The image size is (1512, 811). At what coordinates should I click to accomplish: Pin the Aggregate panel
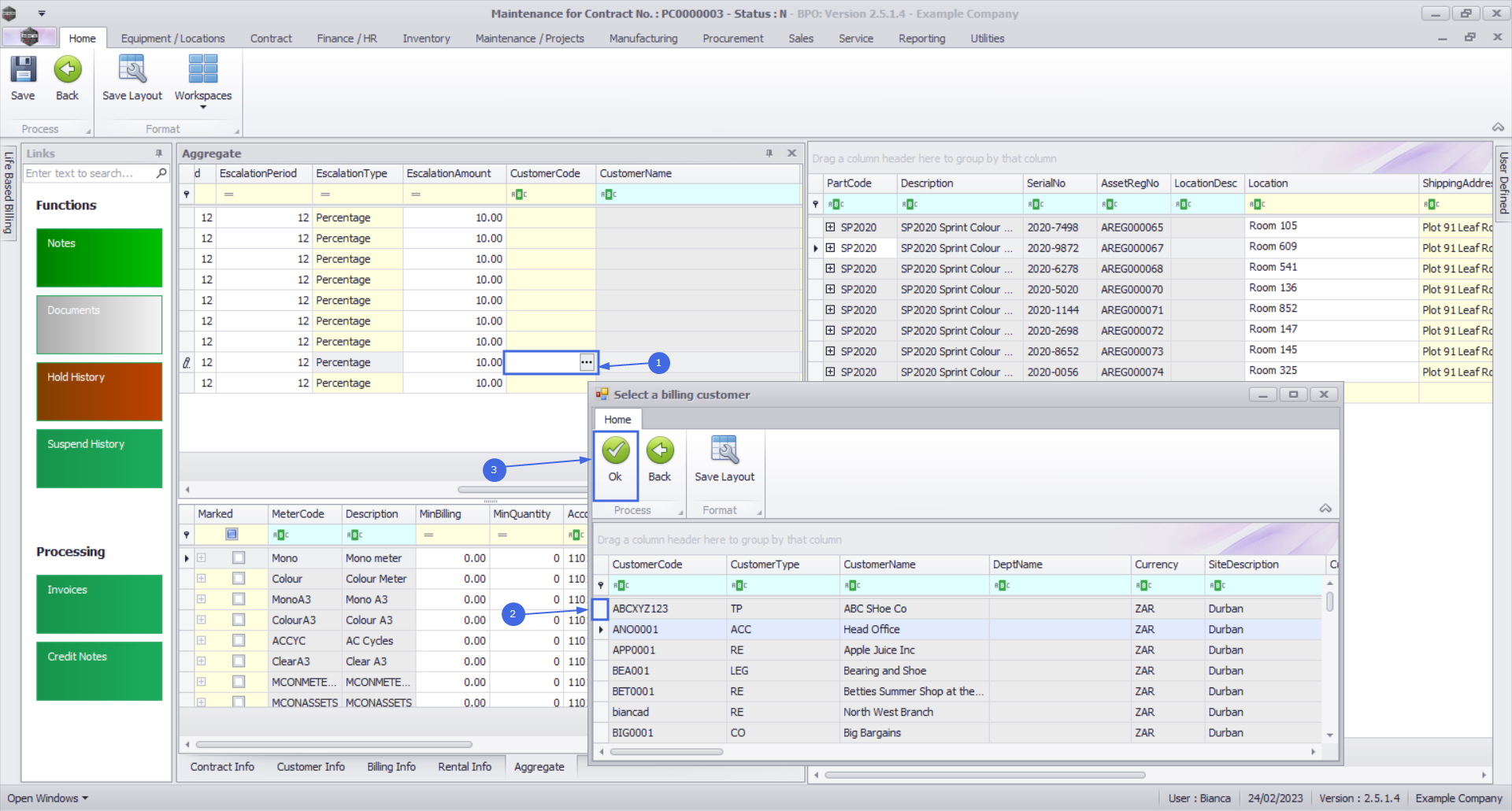(769, 154)
